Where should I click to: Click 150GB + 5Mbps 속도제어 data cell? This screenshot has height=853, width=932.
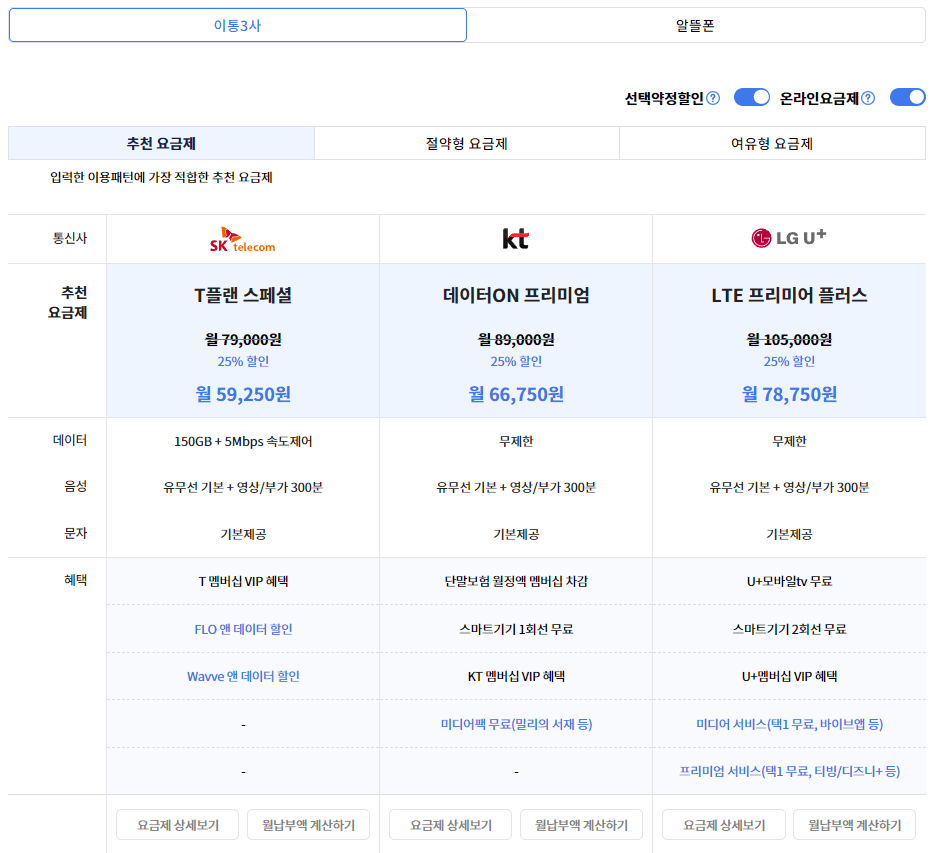point(243,441)
